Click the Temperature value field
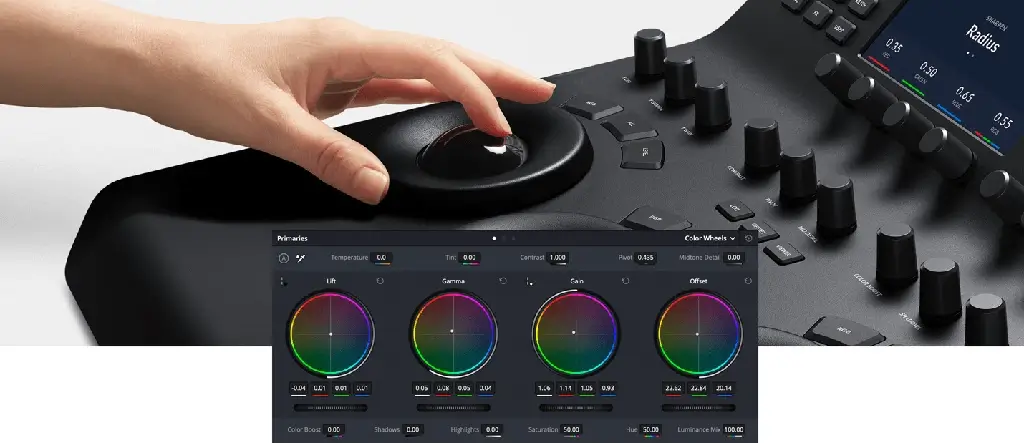Viewport: 1024px width, 443px height. tap(381, 258)
